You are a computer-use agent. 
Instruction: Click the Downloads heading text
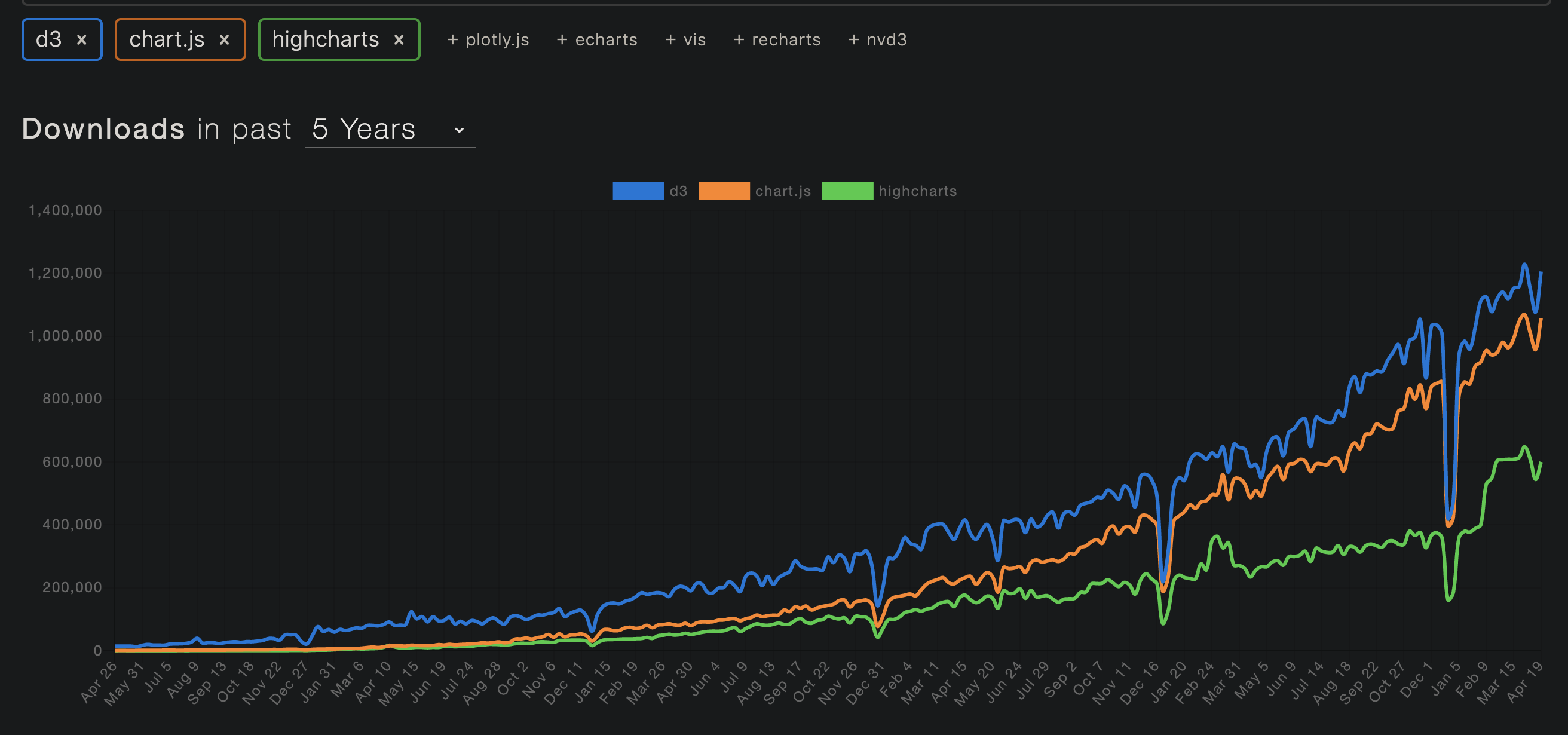tap(103, 129)
